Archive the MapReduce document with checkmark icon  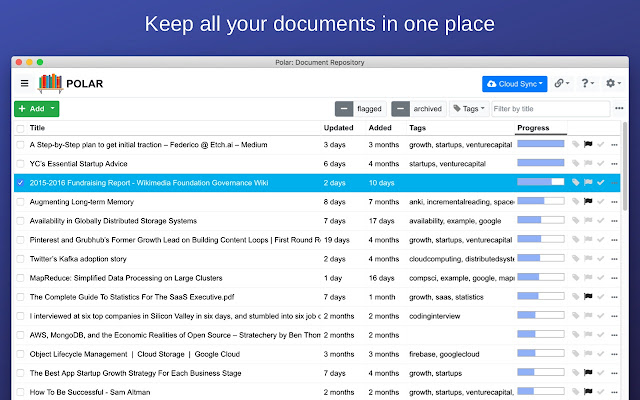coord(601,278)
